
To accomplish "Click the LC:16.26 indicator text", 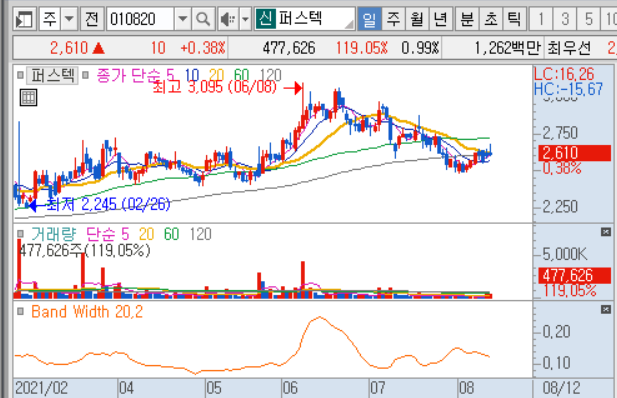I will [564, 74].
